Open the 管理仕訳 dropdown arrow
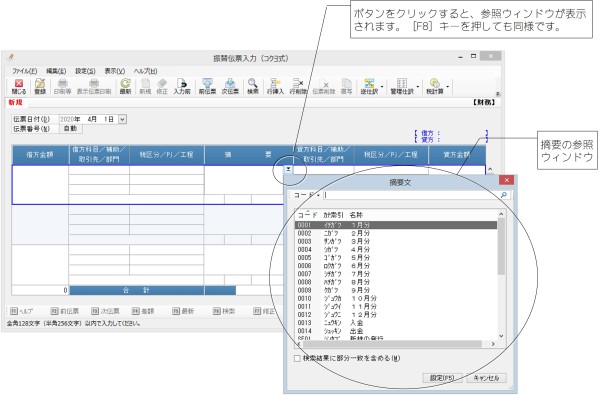The width and height of the screenshot is (600, 395). pos(417,87)
